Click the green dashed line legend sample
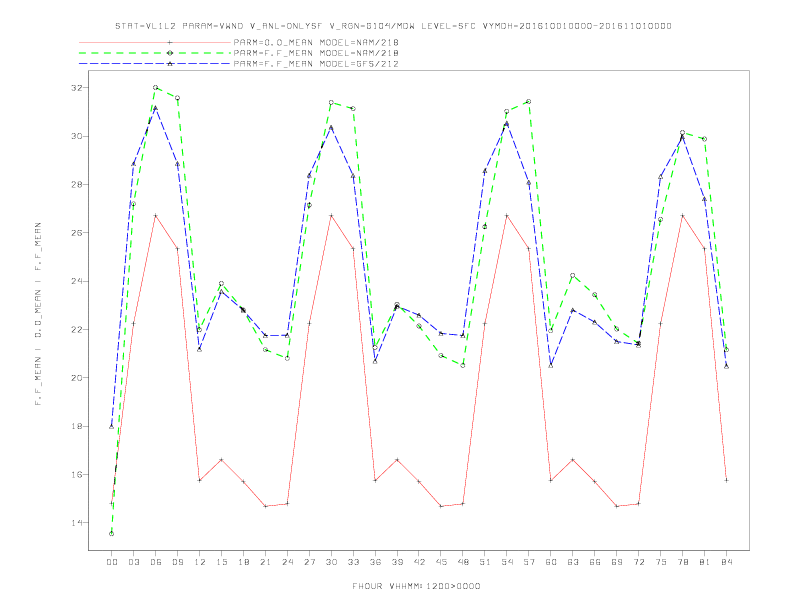Viewport: 792px width, 612px height. pyautogui.click(x=155, y=53)
